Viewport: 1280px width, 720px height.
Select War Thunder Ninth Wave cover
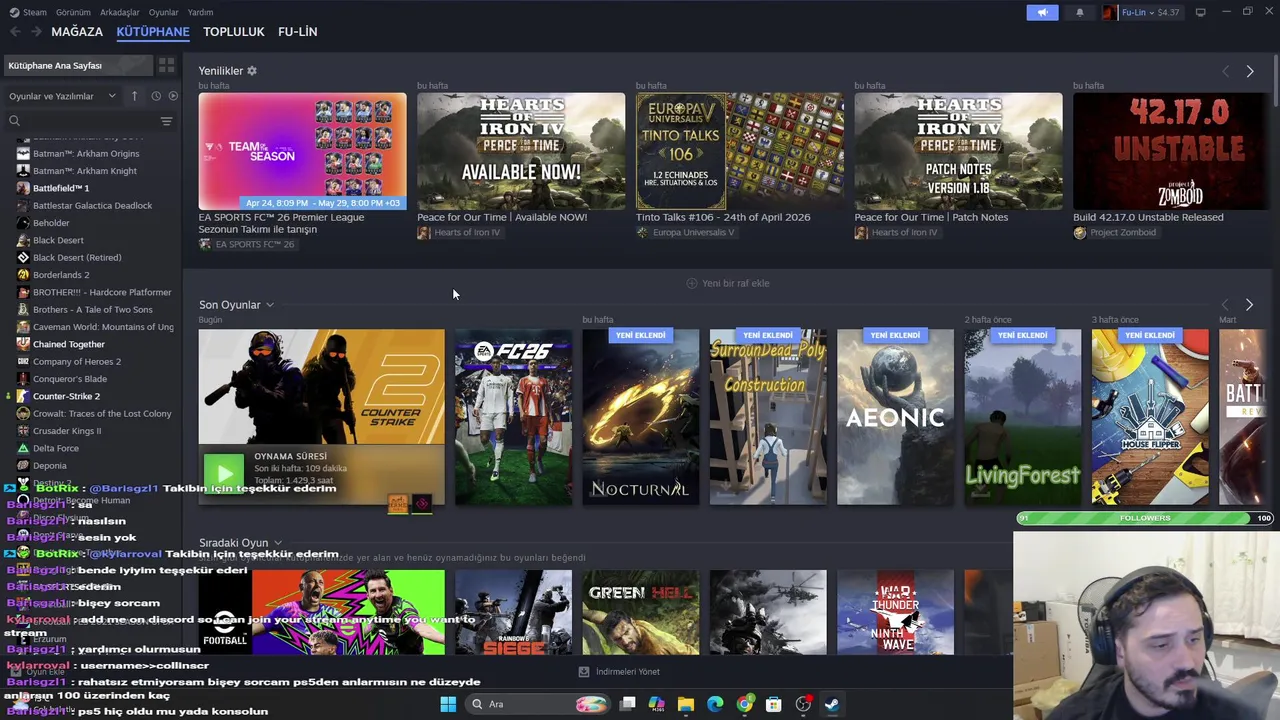pyautogui.click(x=895, y=612)
